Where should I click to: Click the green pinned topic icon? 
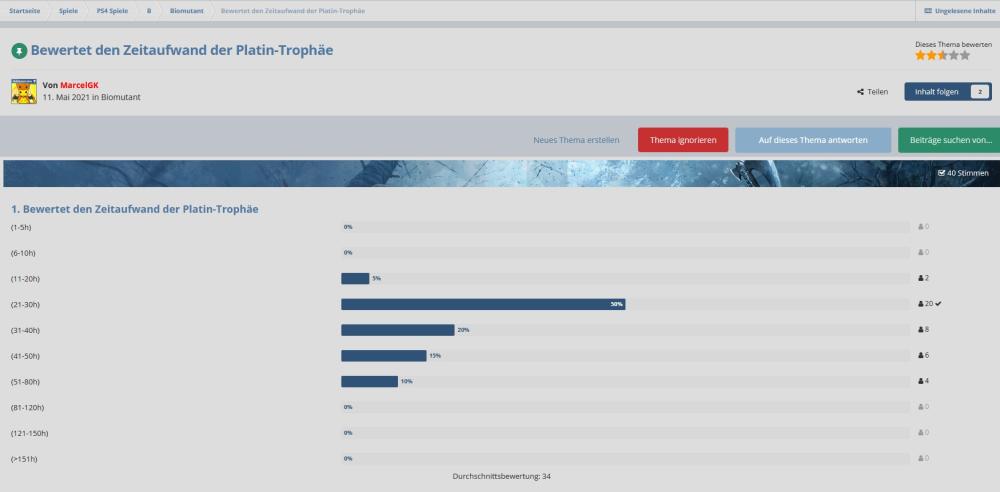pos(18,50)
